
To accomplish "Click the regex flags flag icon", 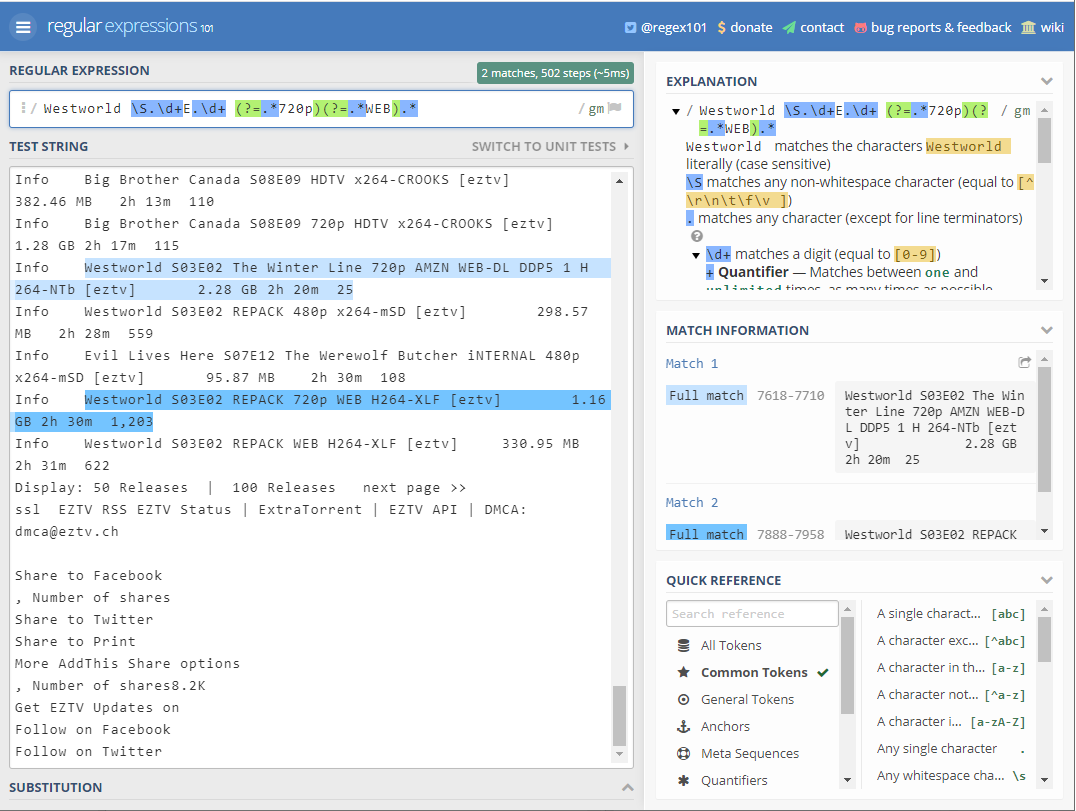I will (615, 108).
